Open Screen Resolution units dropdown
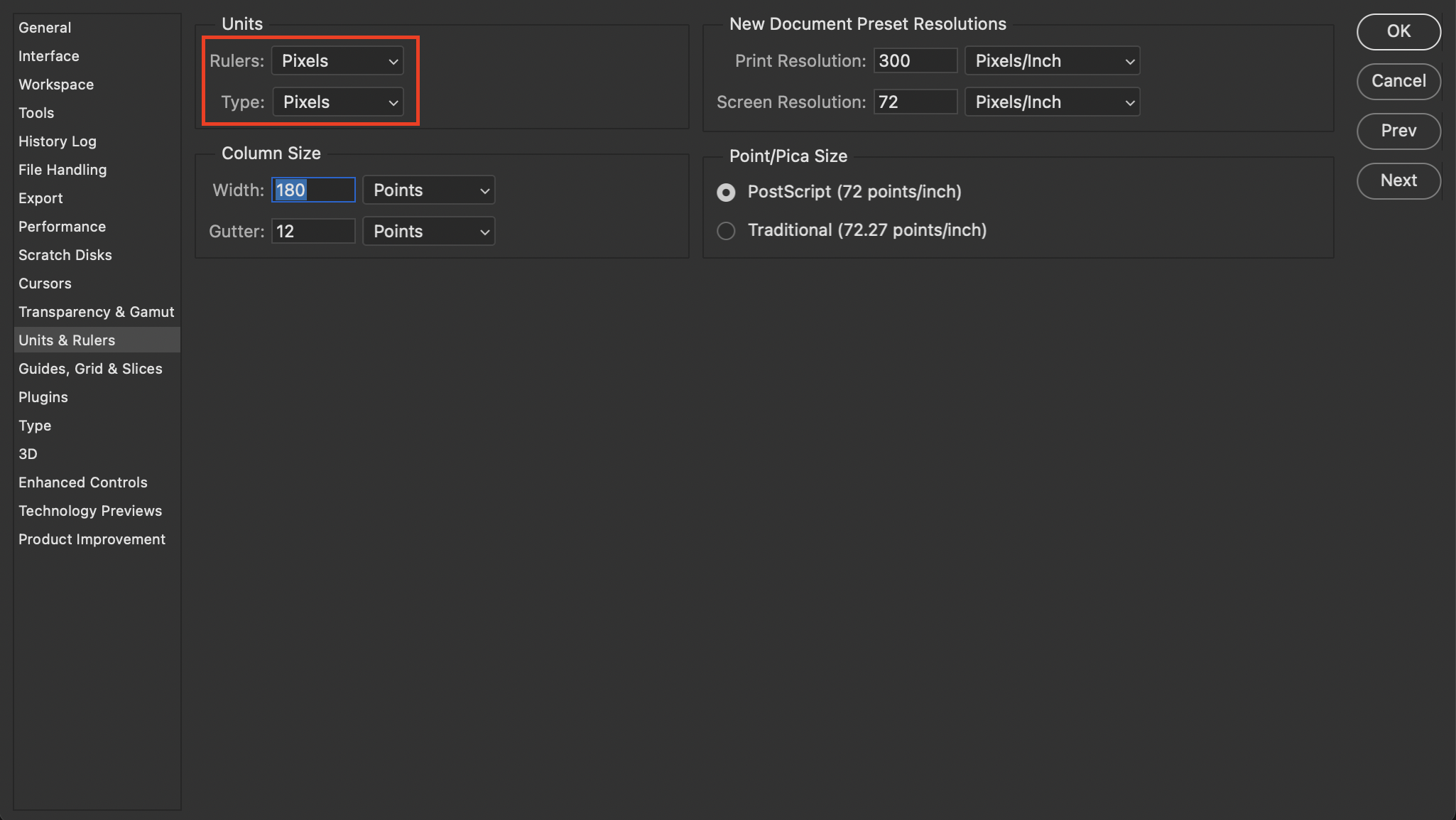The height and width of the screenshot is (820, 1456). click(1052, 102)
